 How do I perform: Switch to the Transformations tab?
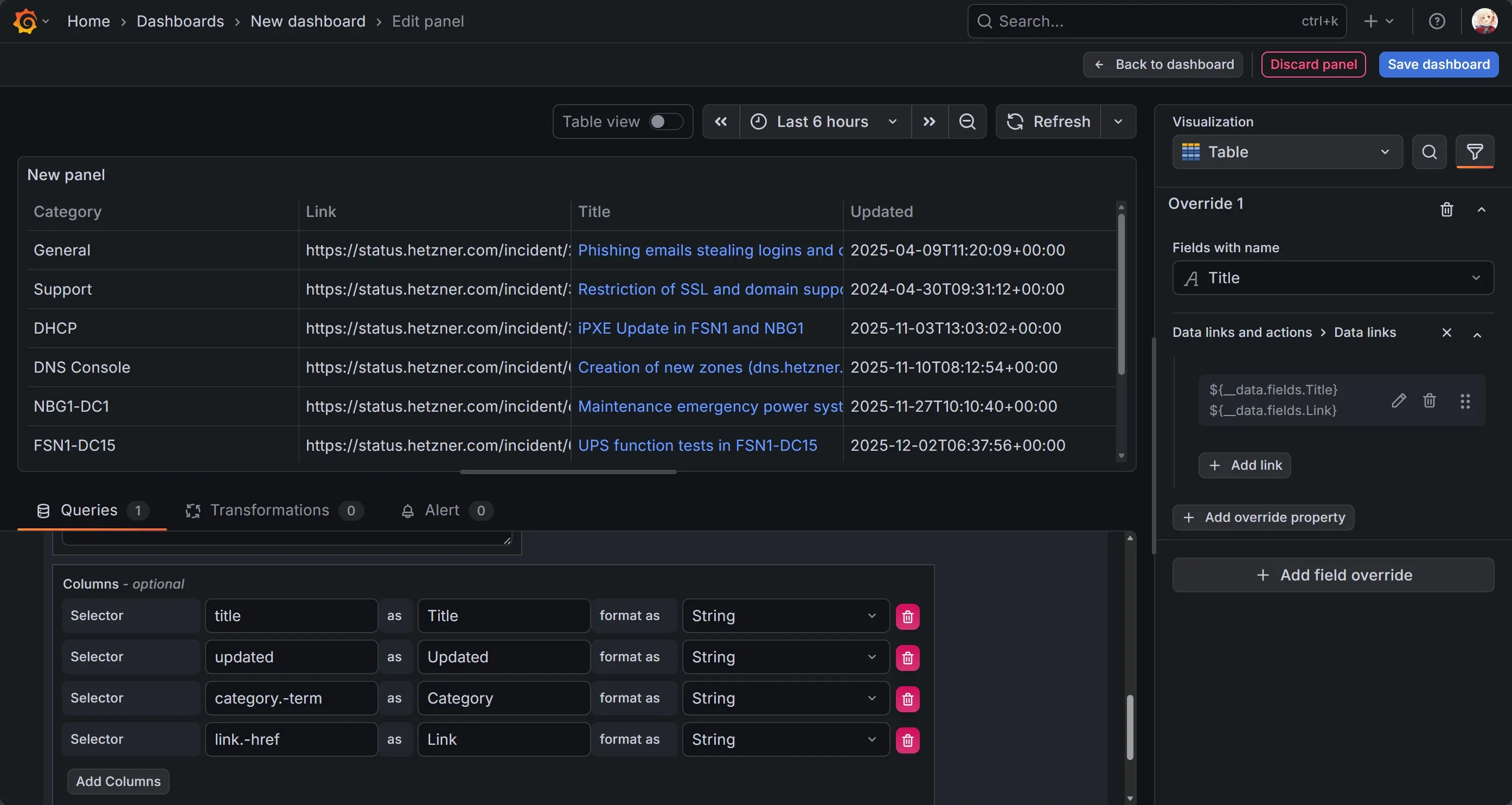click(x=270, y=510)
